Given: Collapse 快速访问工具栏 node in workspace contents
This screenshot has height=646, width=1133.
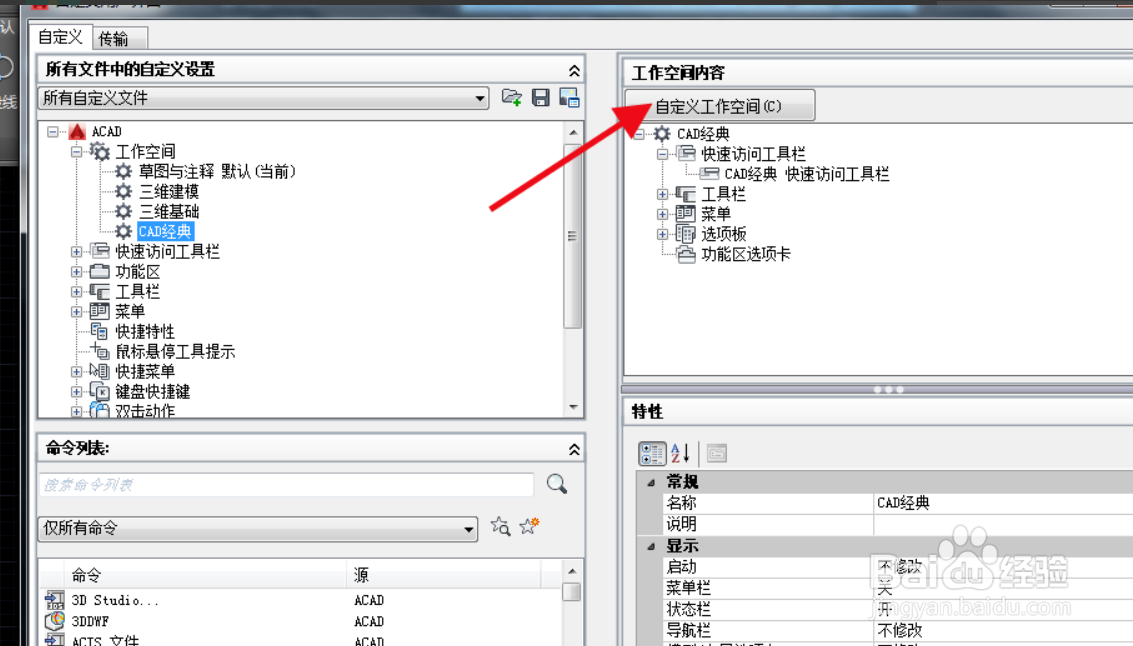Looking at the screenshot, I should pos(662,154).
